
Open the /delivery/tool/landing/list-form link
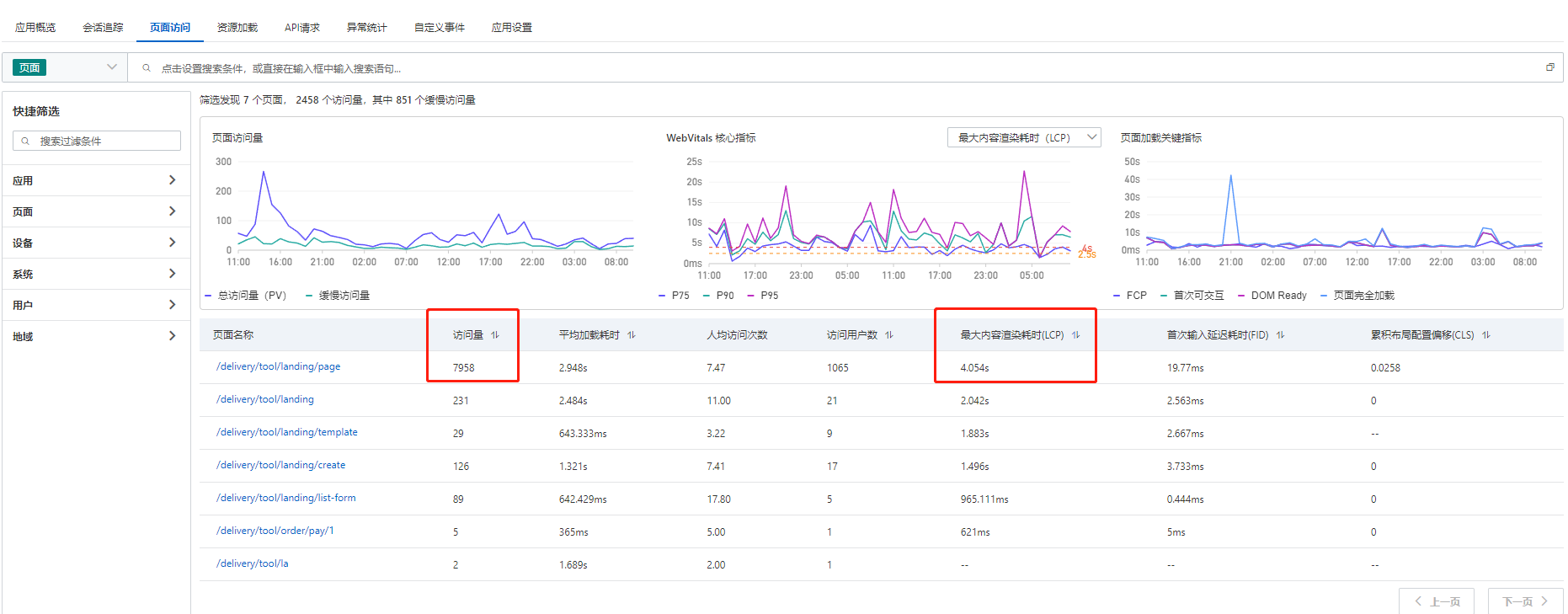tap(286, 498)
